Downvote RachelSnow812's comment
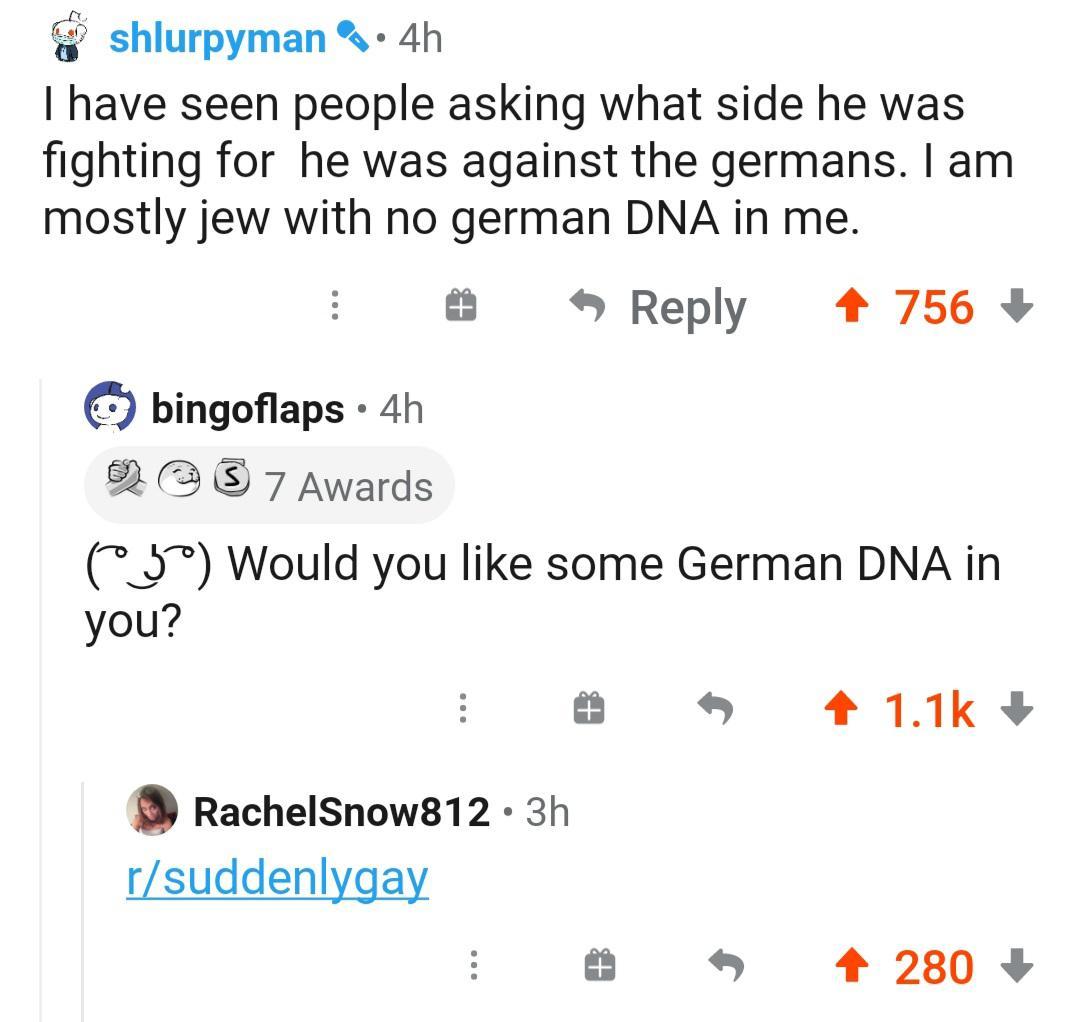 pos(1016,966)
